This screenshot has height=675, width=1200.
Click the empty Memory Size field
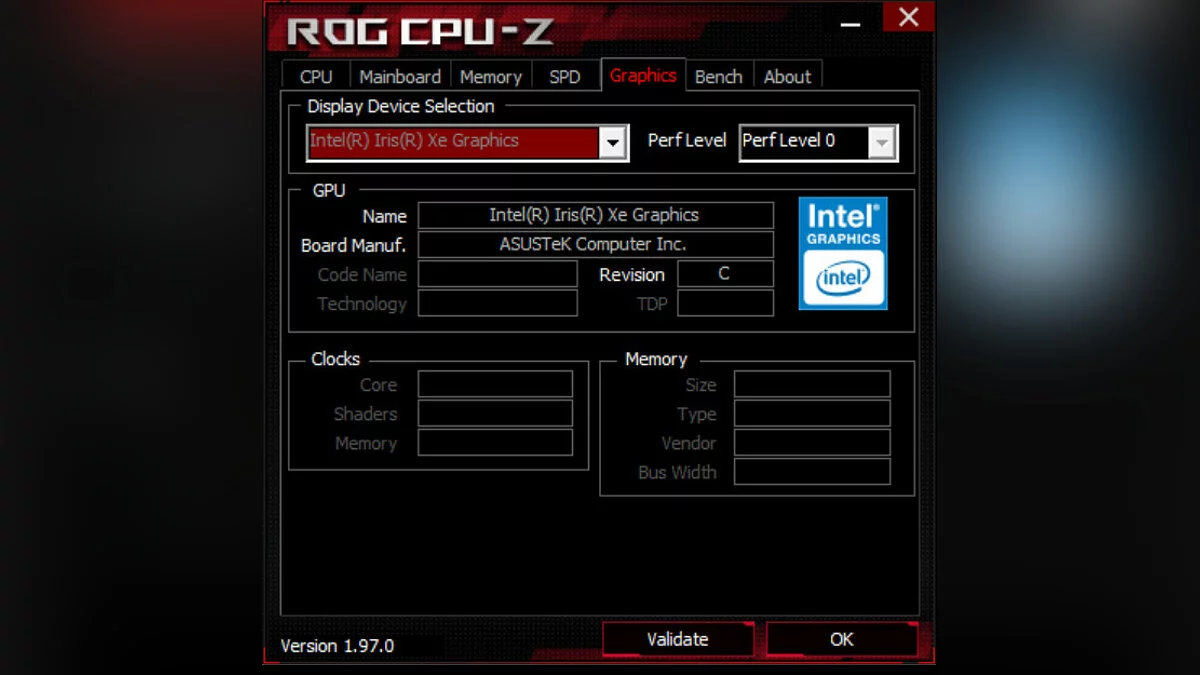[812, 384]
